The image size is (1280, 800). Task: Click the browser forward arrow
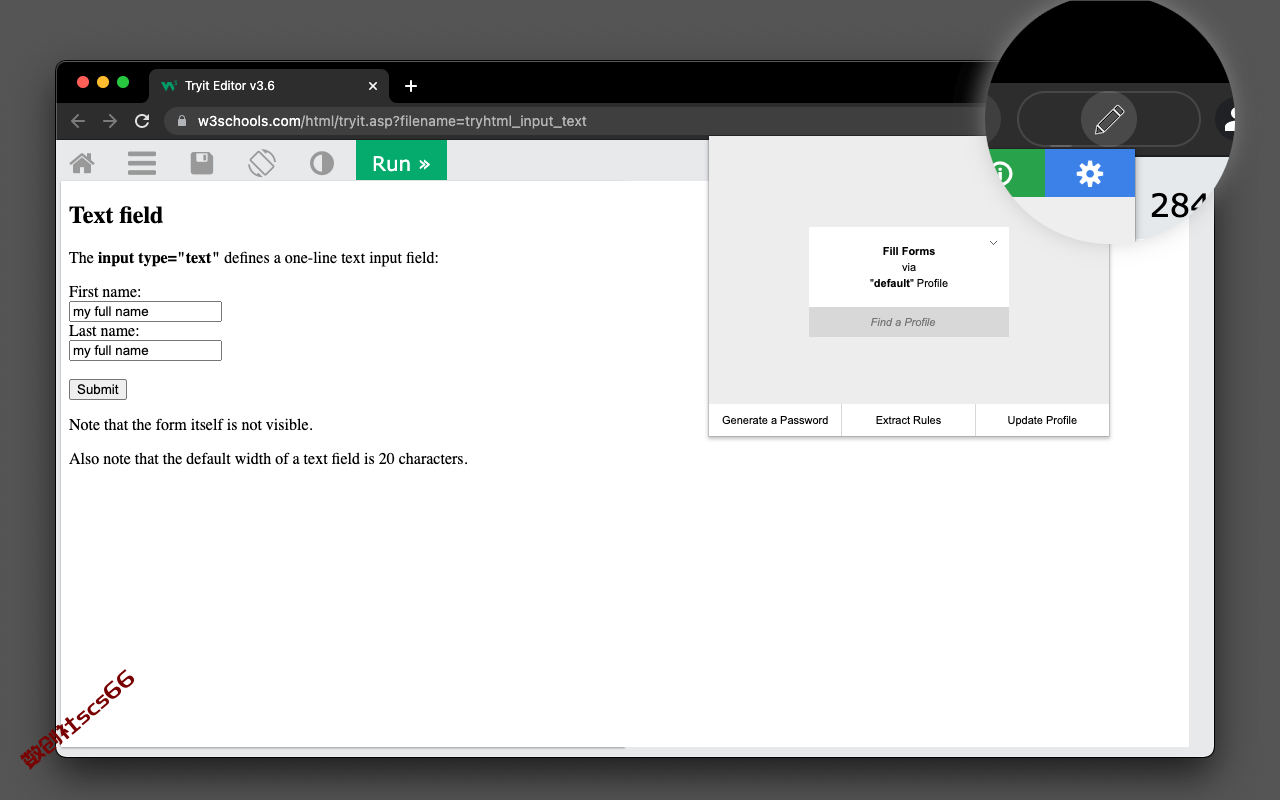tap(110, 121)
